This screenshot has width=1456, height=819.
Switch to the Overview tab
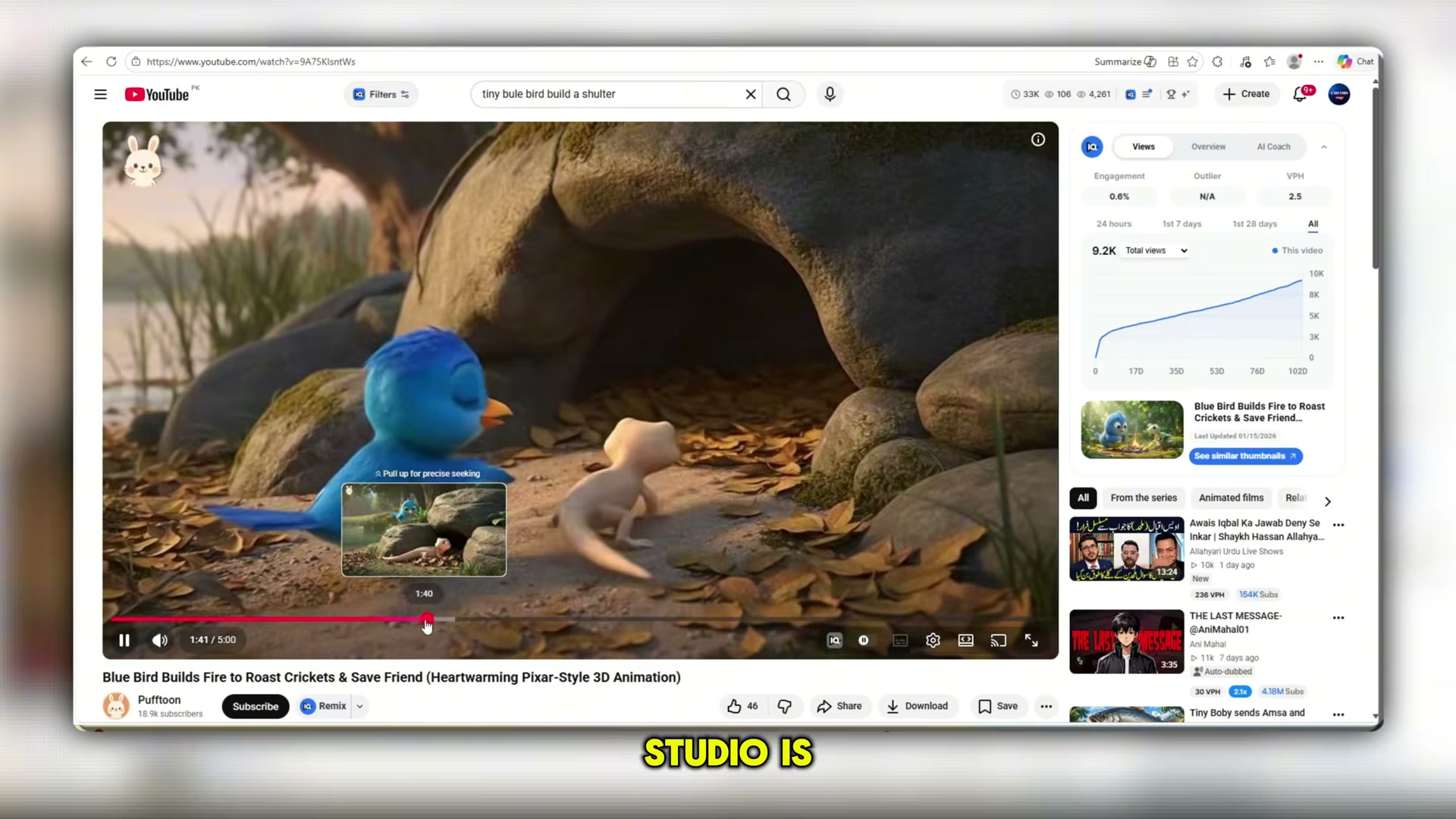[x=1208, y=147]
